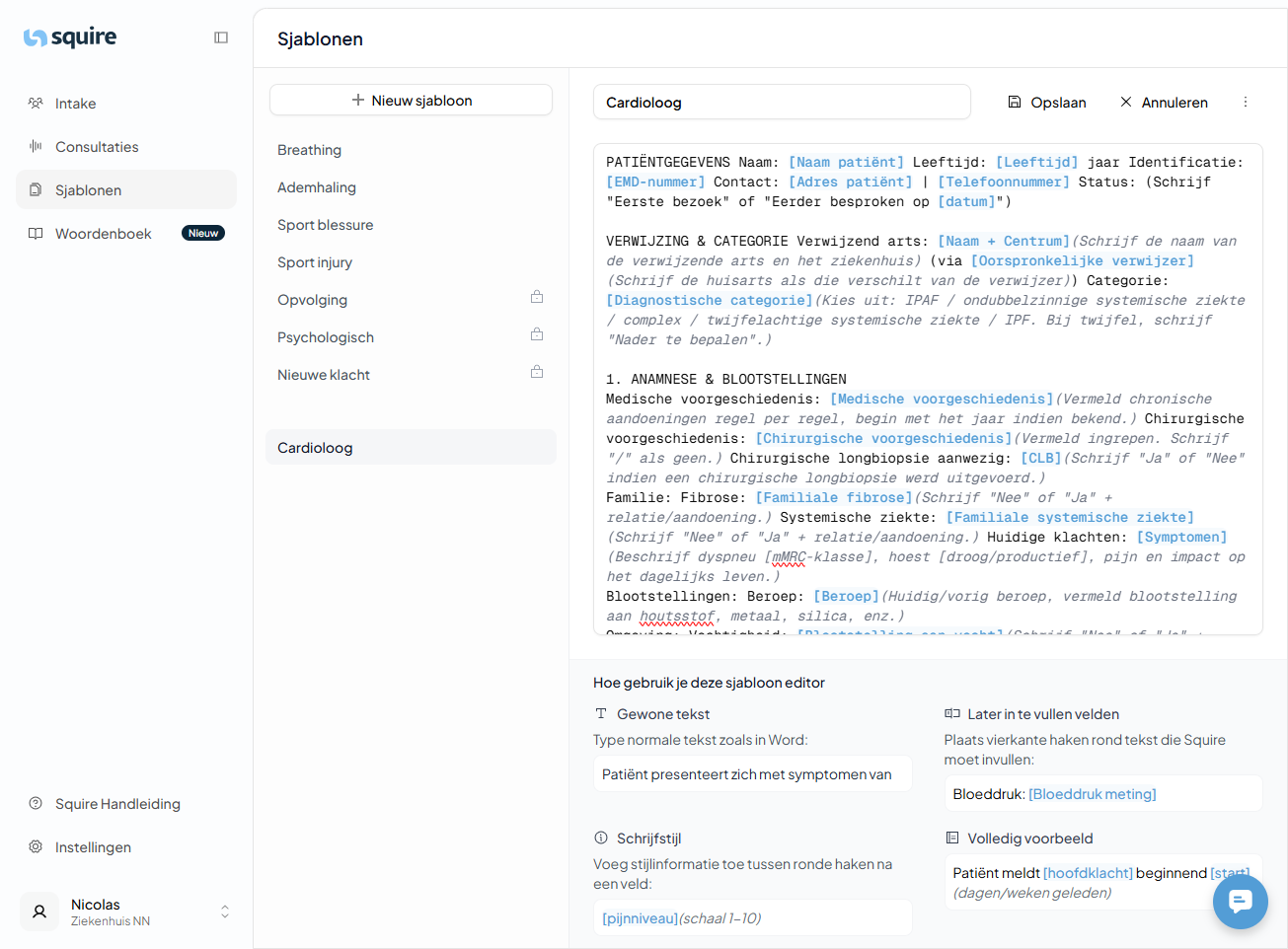Image resolution: width=1288 pixels, height=949 pixels.
Task: Collapse the sidebar panel icon
Action: click(221, 37)
